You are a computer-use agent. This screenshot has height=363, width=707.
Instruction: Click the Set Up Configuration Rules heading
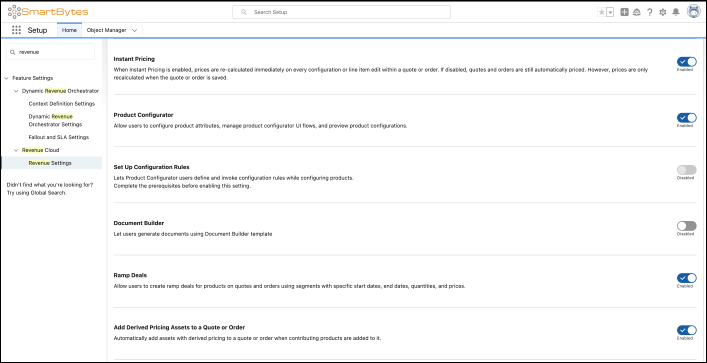152,167
